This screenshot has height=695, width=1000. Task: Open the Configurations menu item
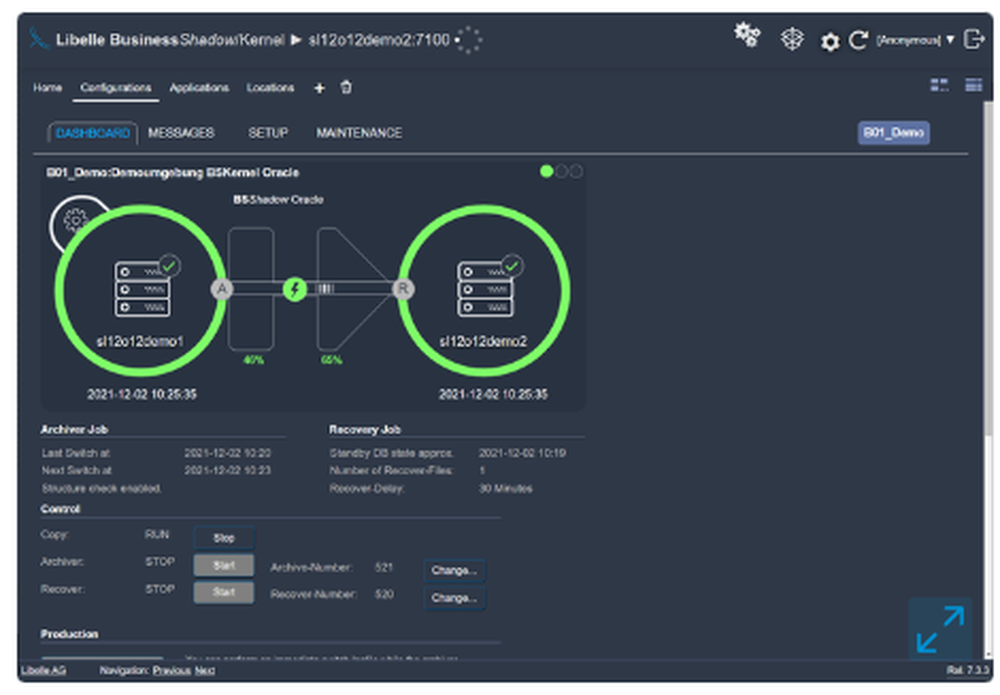click(115, 87)
